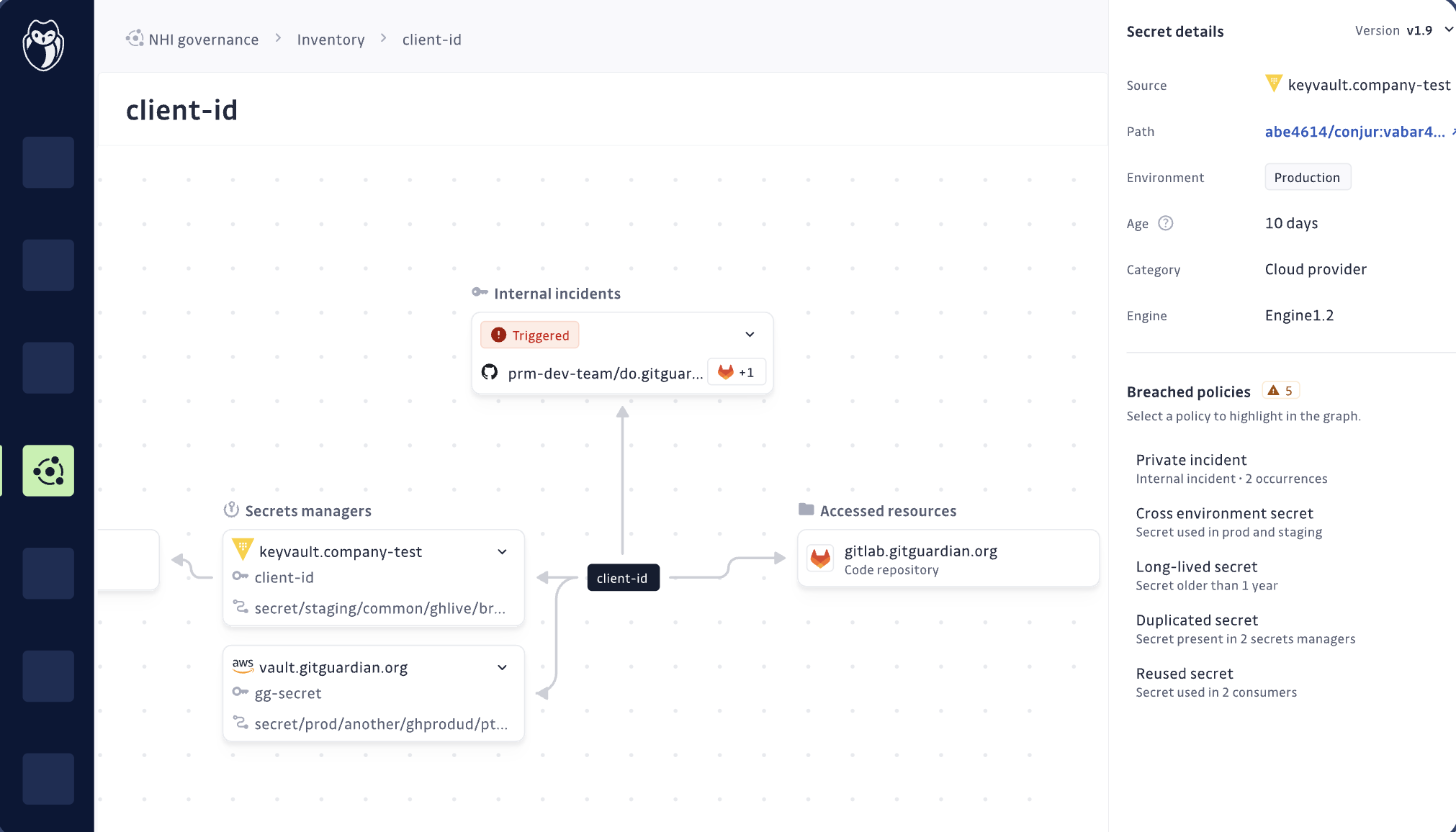The width and height of the screenshot is (1456, 832).
Task: Click the GitLab +1 badge in incidents
Action: pyautogui.click(x=736, y=372)
